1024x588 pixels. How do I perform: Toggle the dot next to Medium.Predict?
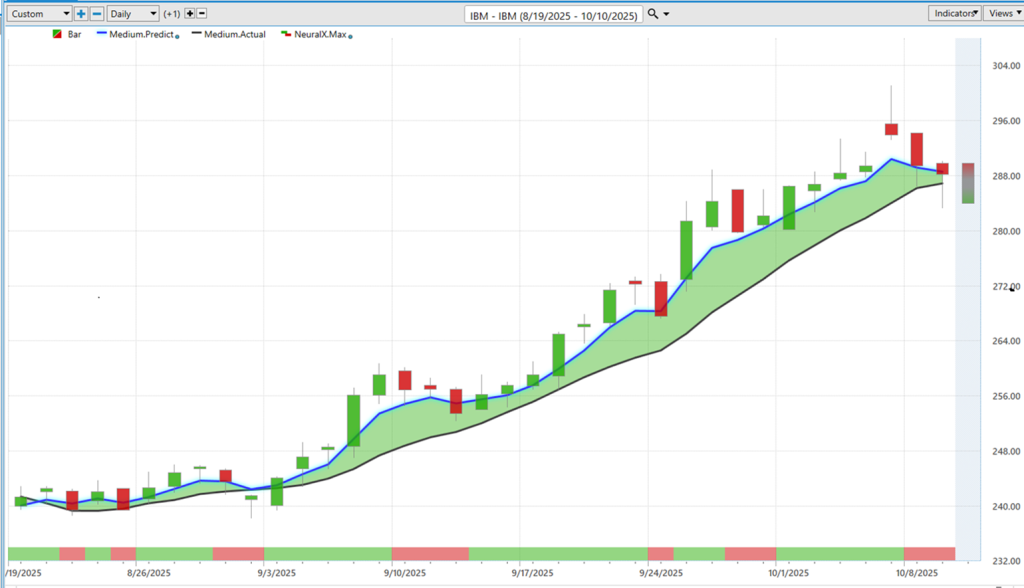tap(177, 36)
